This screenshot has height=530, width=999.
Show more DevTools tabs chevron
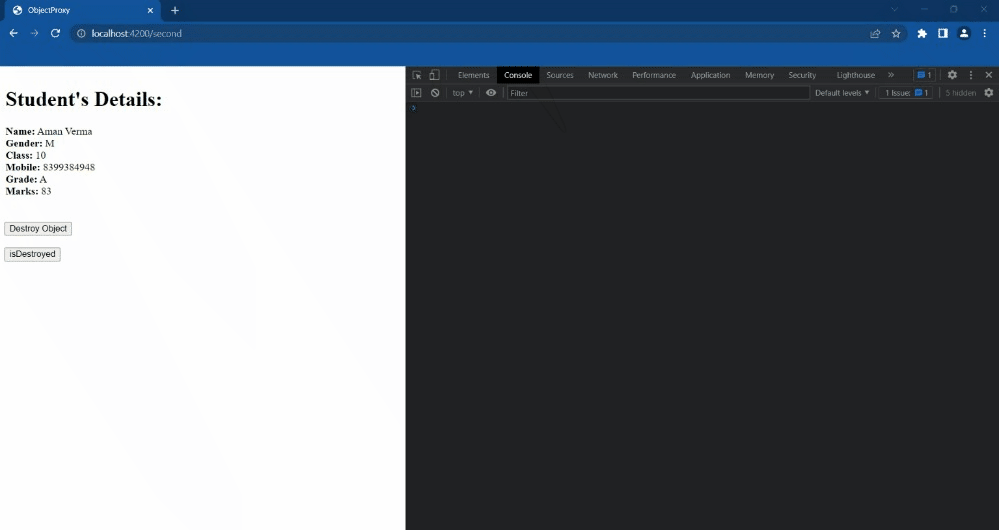pyautogui.click(x=891, y=75)
